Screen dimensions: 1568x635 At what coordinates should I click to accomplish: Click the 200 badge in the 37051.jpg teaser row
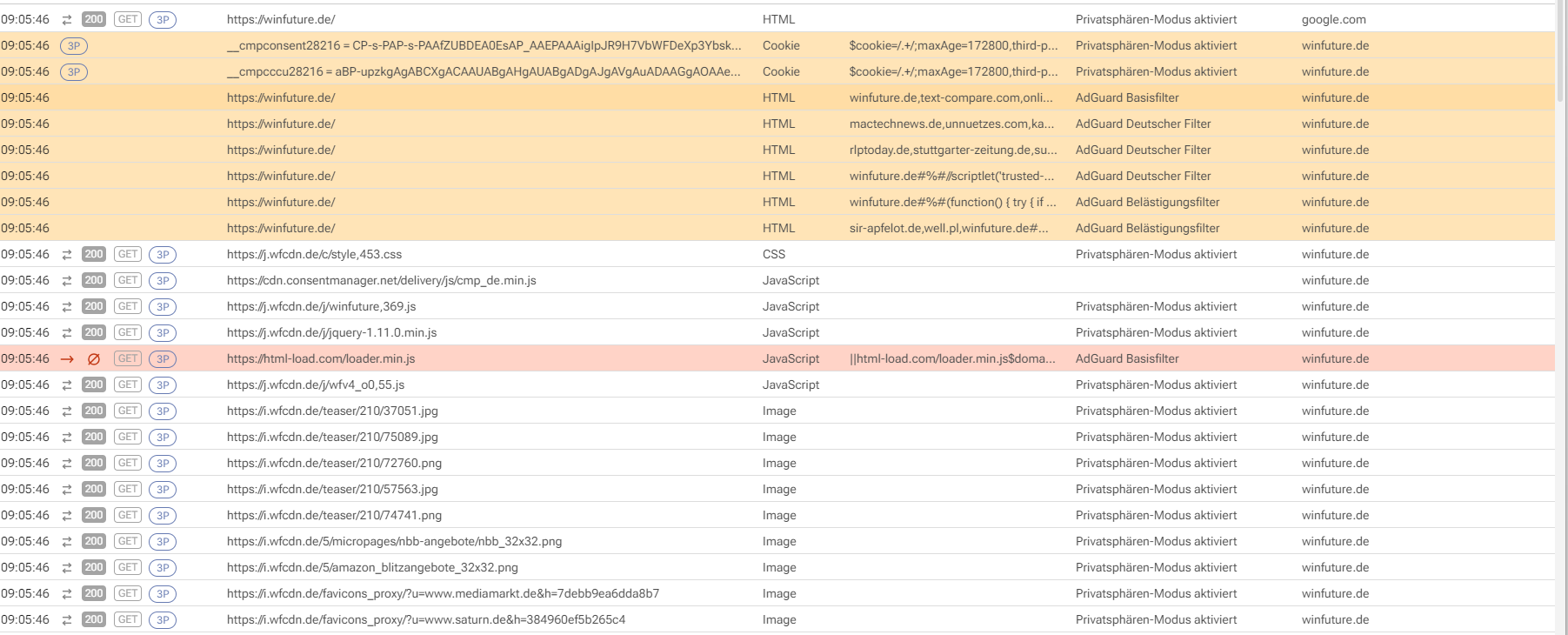coord(94,411)
